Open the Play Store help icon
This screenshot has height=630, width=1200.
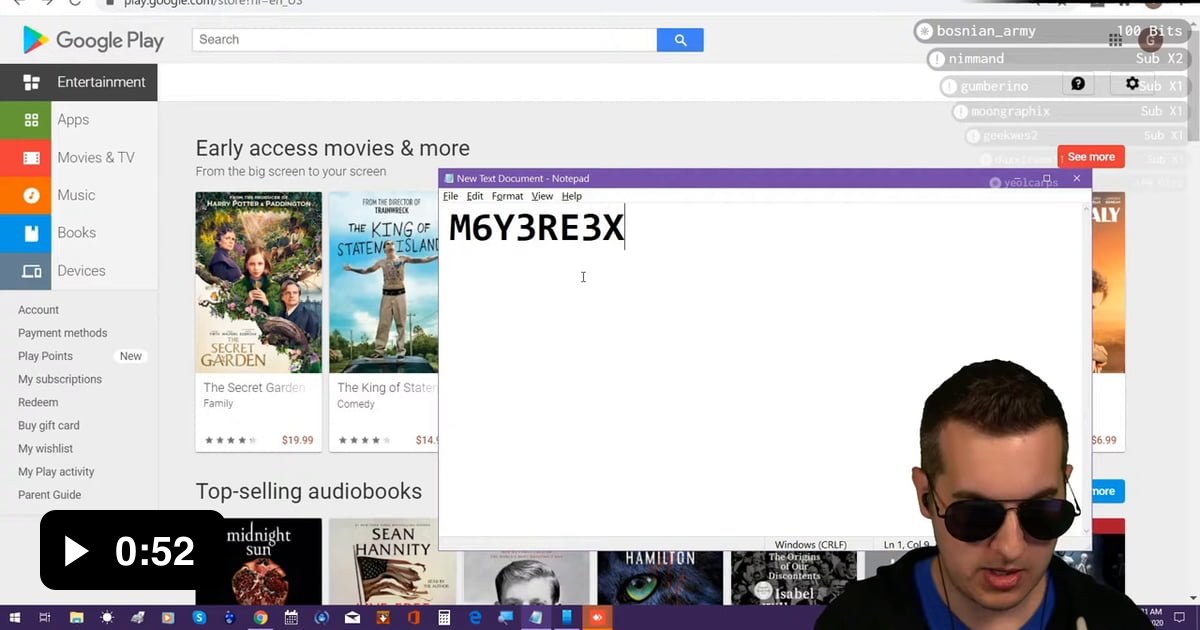pos(1078,84)
